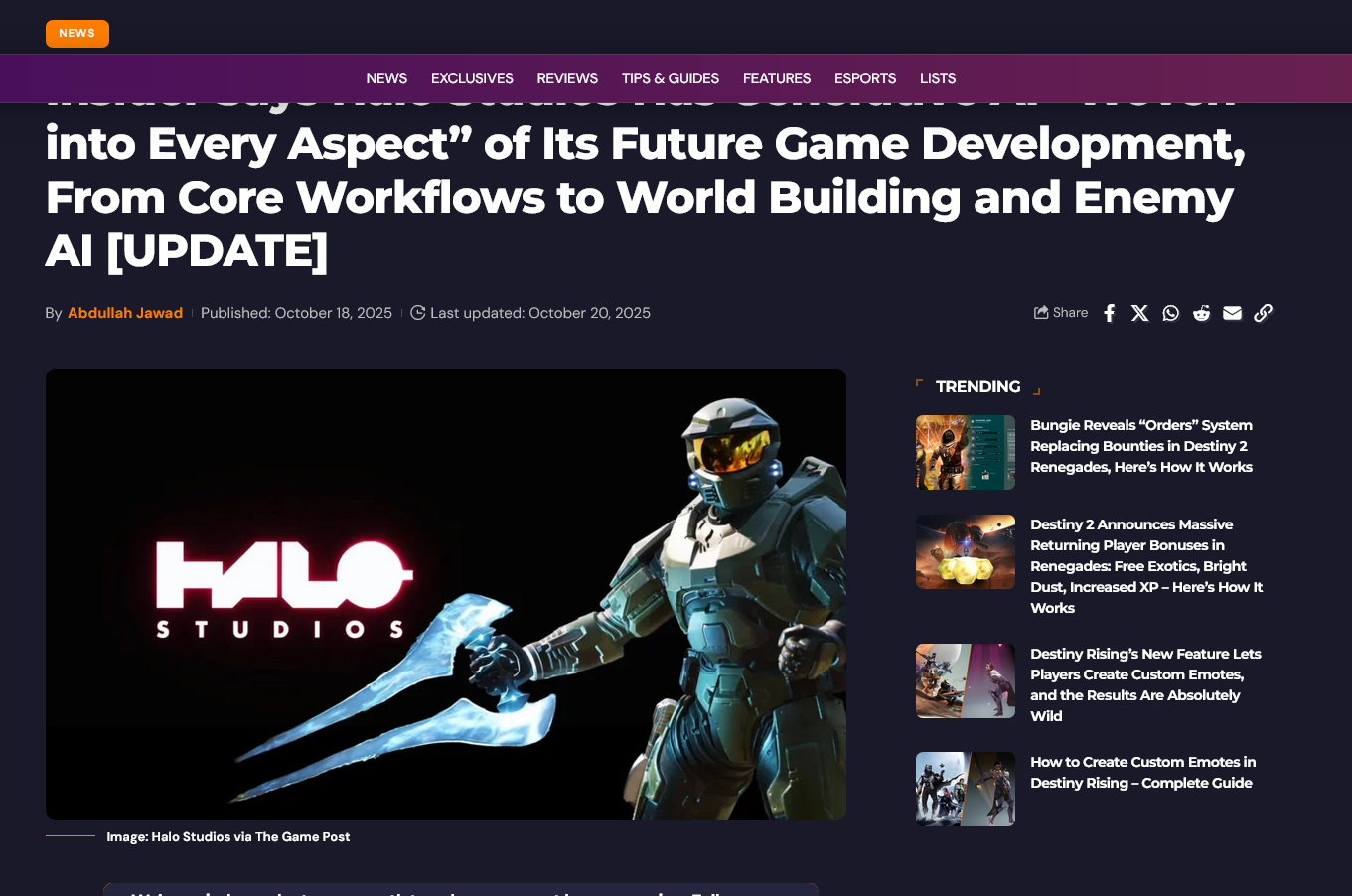Click the Last updated clock icon
The height and width of the screenshot is (896, 1352).
418,313
